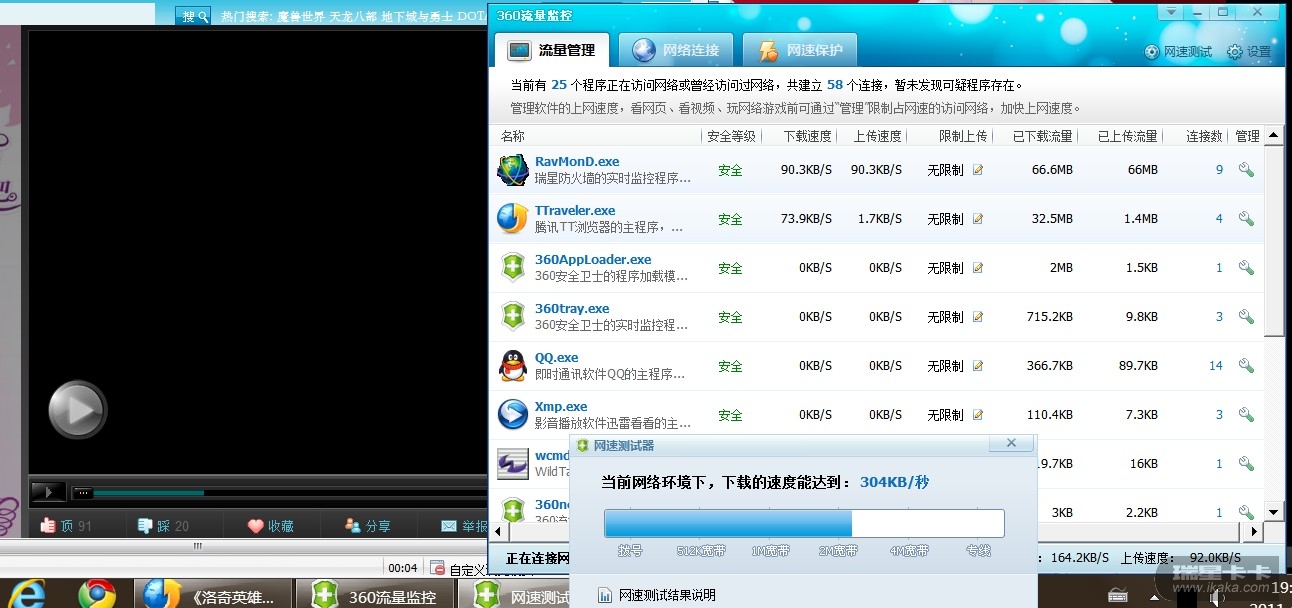The width and height of the screenshot is (1292, 608).
Task: Click the 360tray.exe shield icon
Action: 513,316
